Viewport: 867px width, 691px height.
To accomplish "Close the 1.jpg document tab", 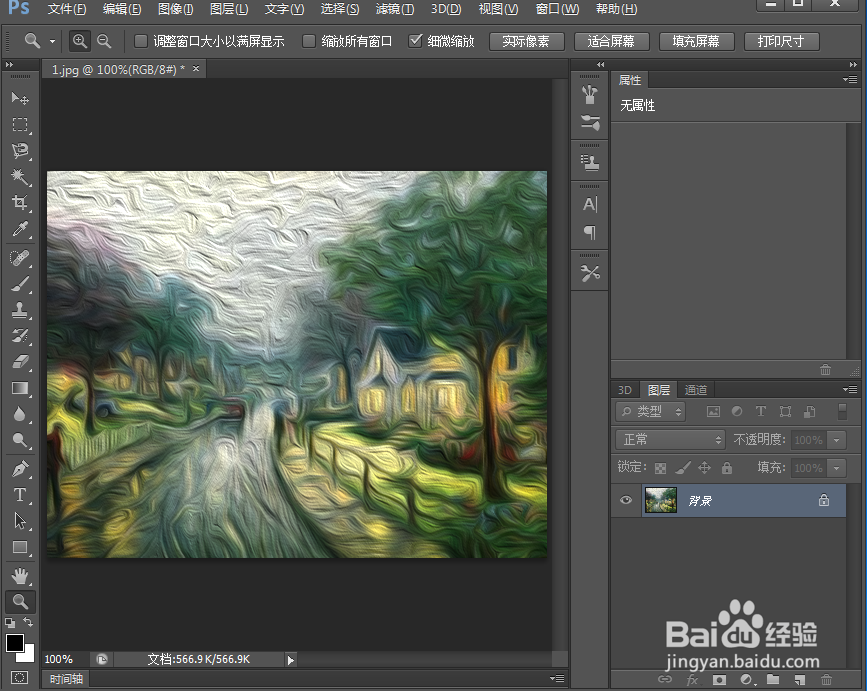I will click(196, 69).
